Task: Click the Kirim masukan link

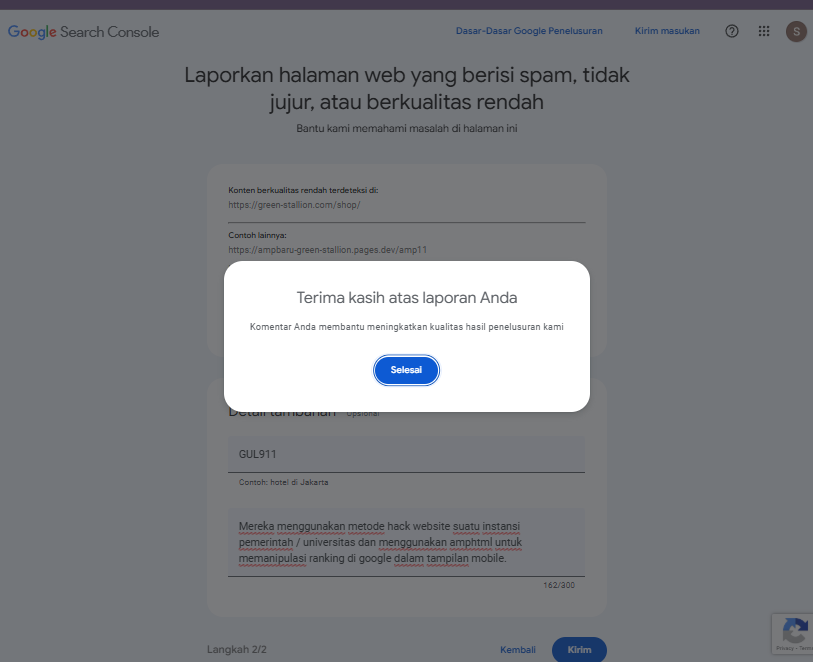Action: click(667, 31)
